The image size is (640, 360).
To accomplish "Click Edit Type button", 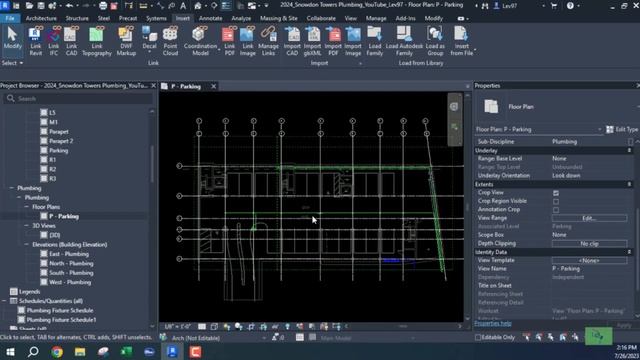I will point(622,129).
